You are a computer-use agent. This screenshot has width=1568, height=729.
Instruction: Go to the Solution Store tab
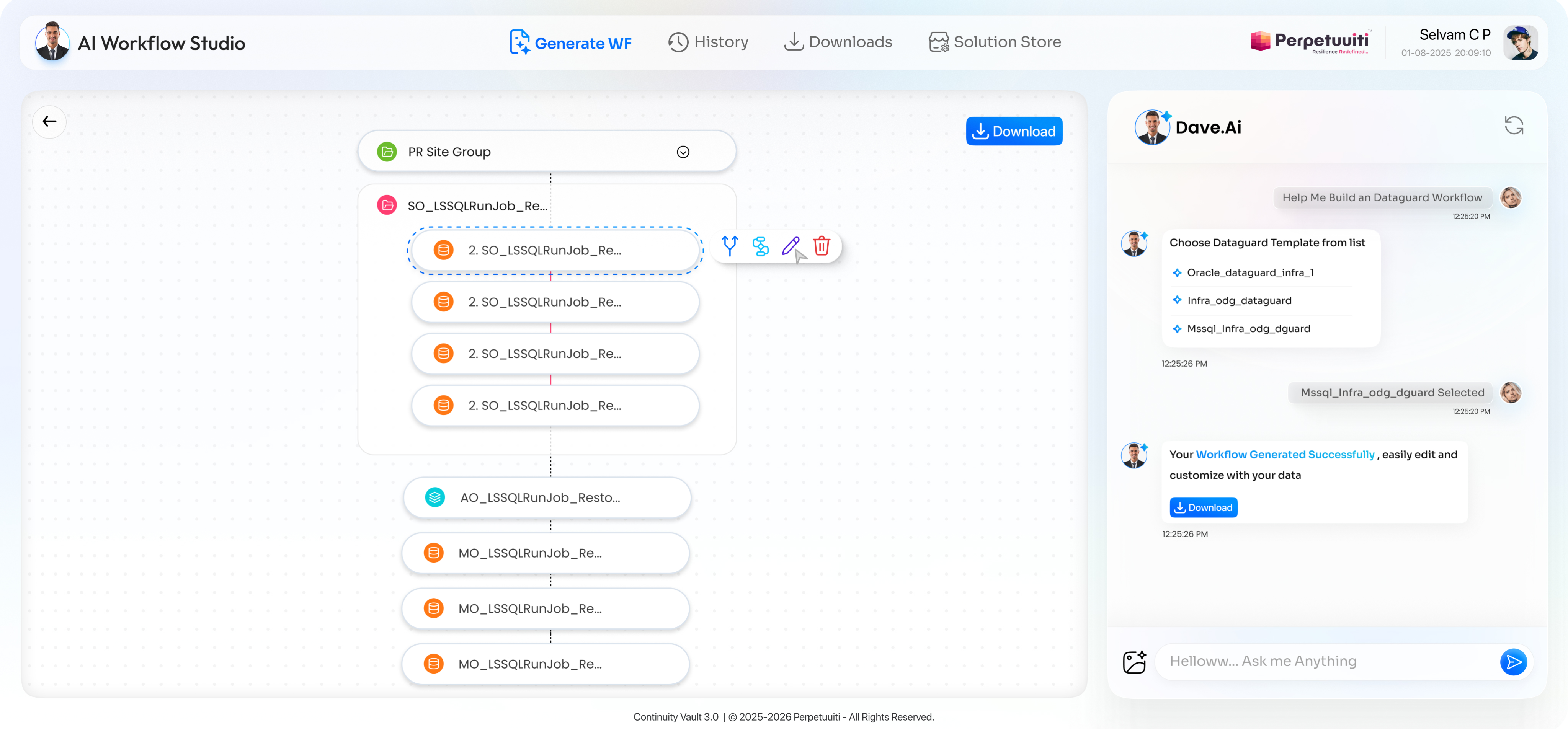click(x=995, y=42)
